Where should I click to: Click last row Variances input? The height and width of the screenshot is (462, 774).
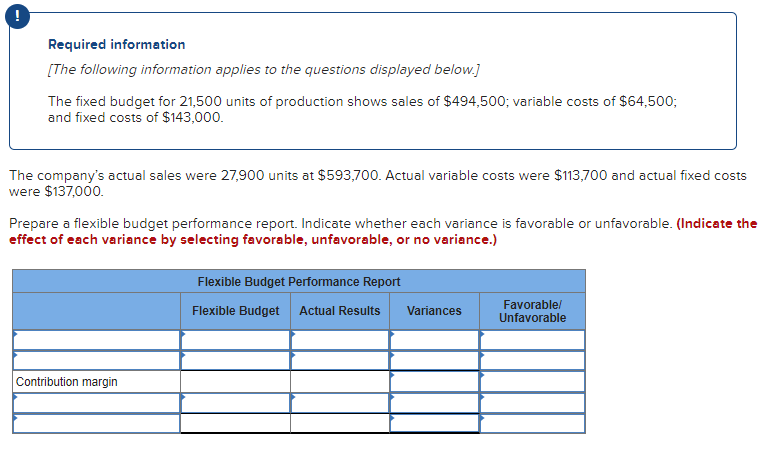(x=434, y=424)
